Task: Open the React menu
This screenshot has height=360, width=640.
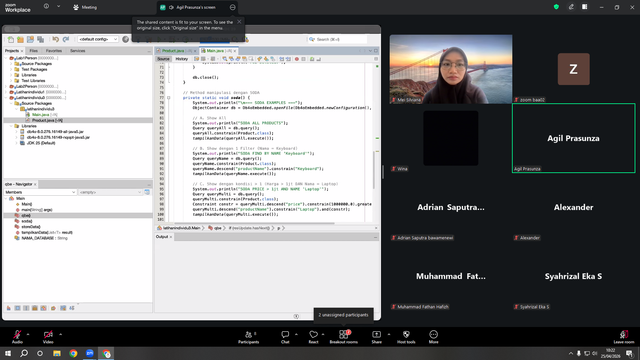Action: coord(313,337)
